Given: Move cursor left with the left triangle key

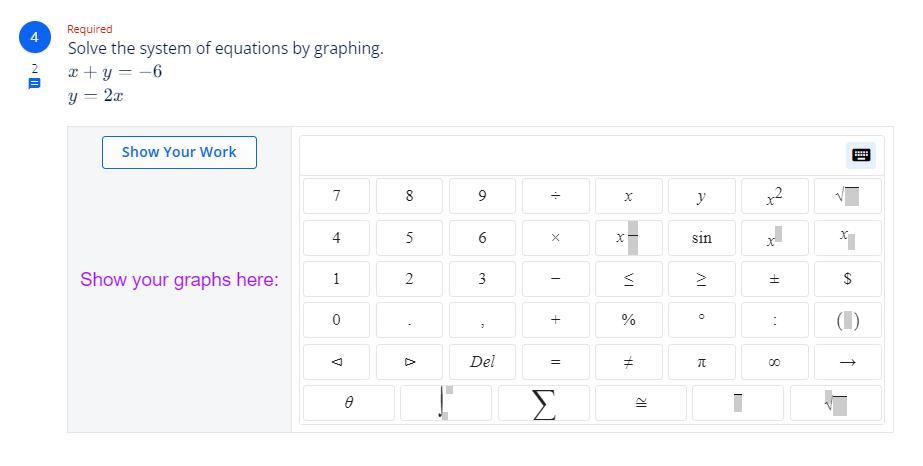Looking at the screenshot, I should tap(336, 362).
